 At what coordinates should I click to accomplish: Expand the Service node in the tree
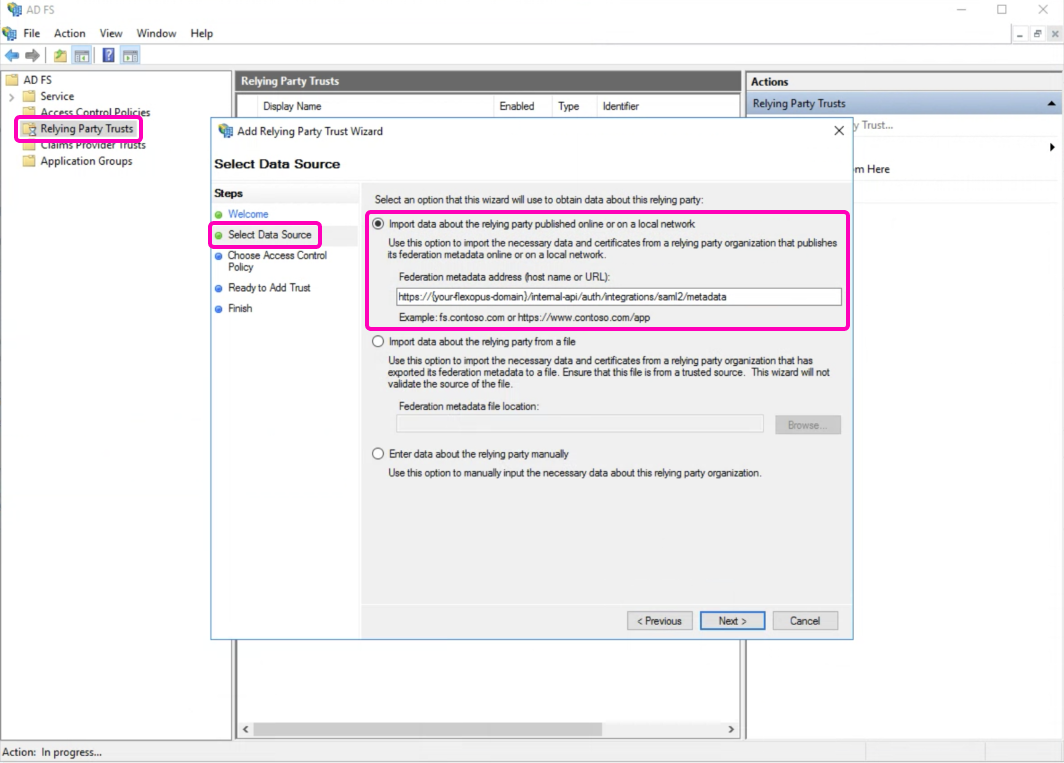pos(11,96)
